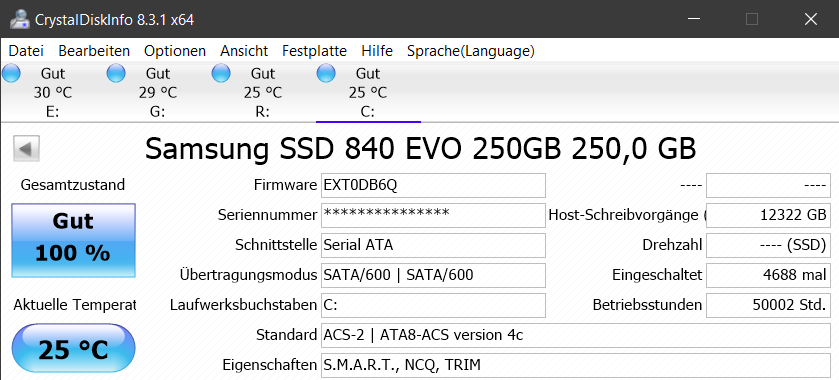Click the Schnittstelle label

(x=276, y=245)
